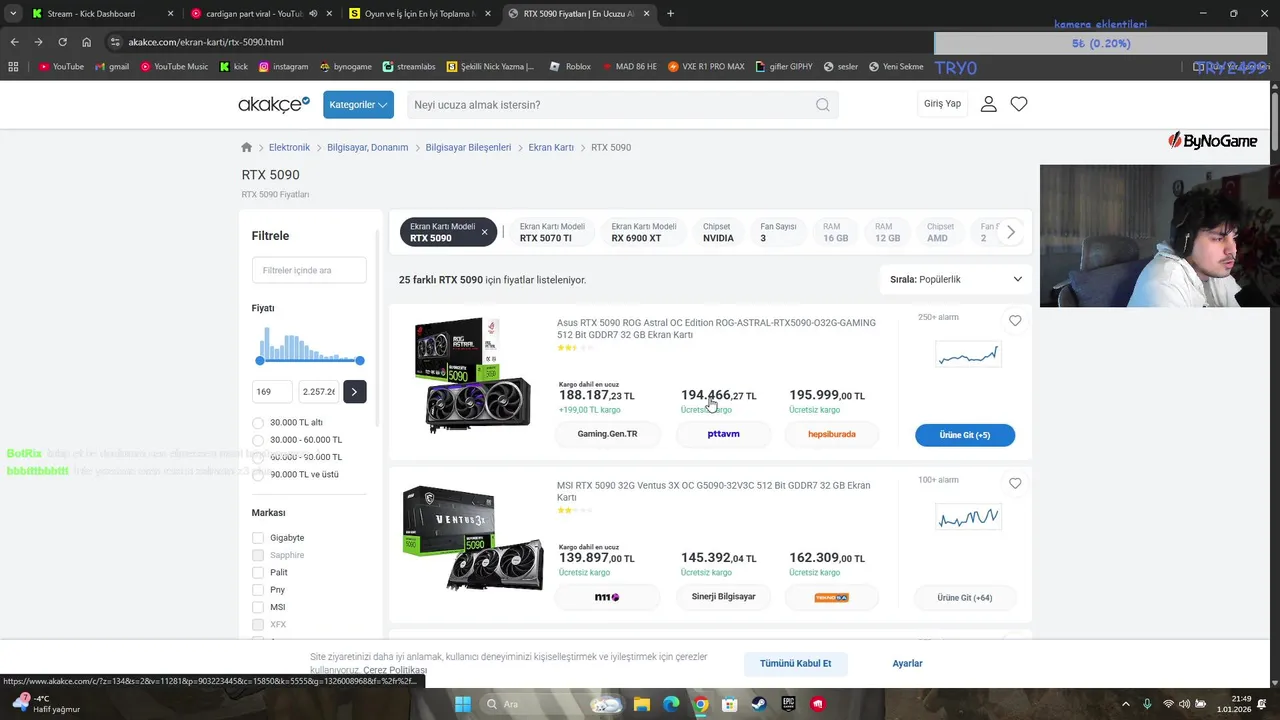Open the RTX 5070 TI model chip
This screenshot has width=1280, height=720.
point(552,232)
